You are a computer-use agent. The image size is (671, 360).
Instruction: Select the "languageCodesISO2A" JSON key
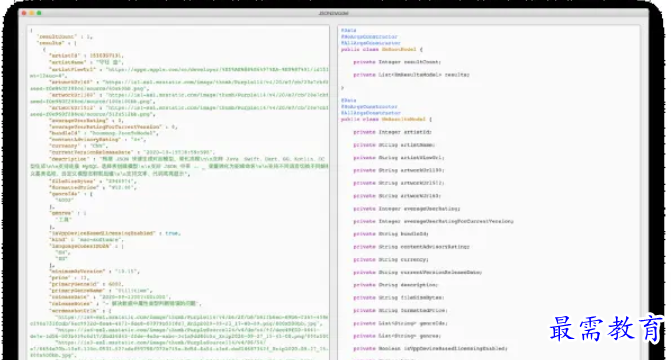[x=80, y=246]
